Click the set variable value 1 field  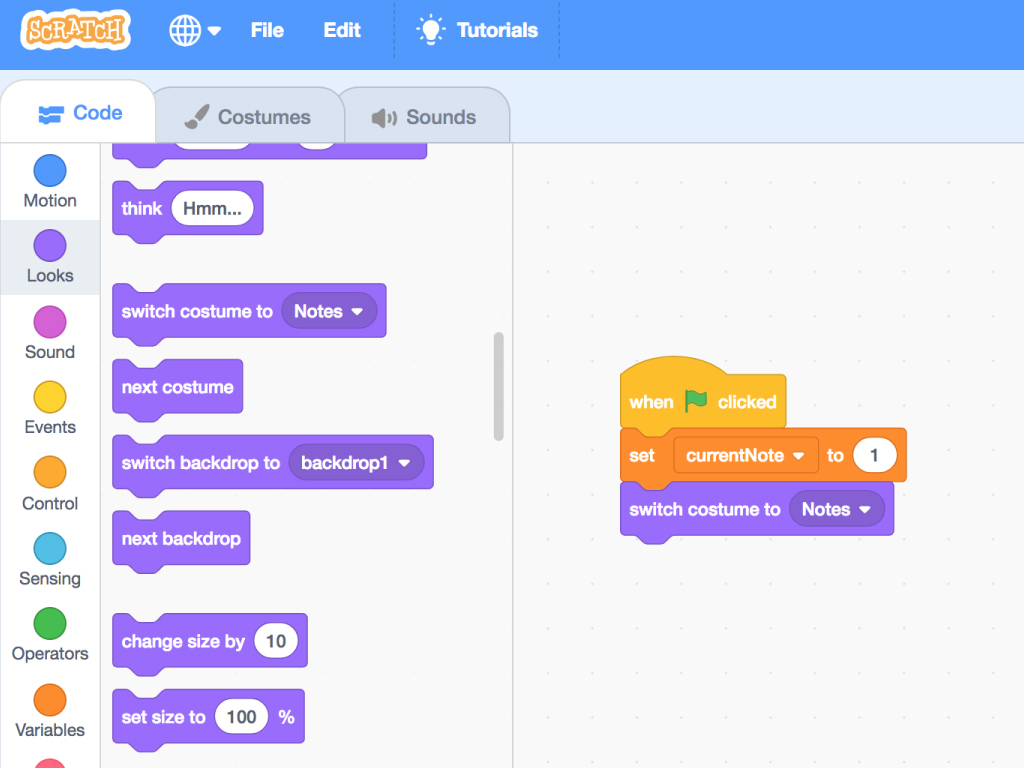click(874, 455)
